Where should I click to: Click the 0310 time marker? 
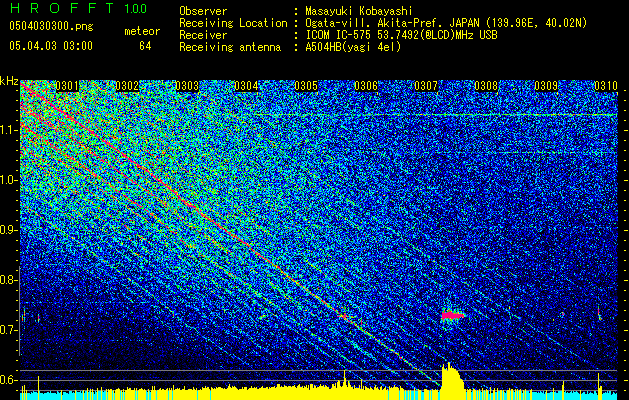(x=606, y=86)
